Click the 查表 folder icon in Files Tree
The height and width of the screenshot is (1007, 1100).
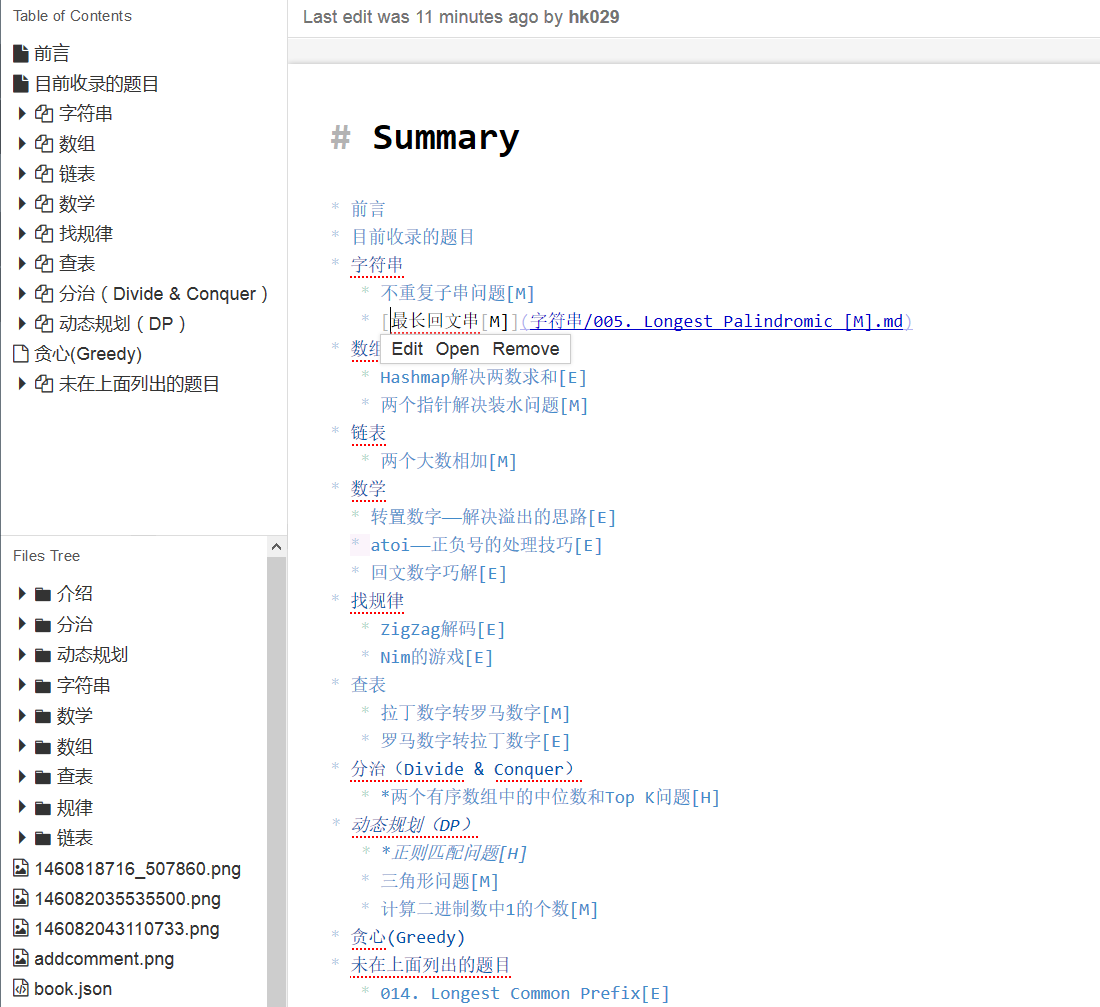coord(43,777)
